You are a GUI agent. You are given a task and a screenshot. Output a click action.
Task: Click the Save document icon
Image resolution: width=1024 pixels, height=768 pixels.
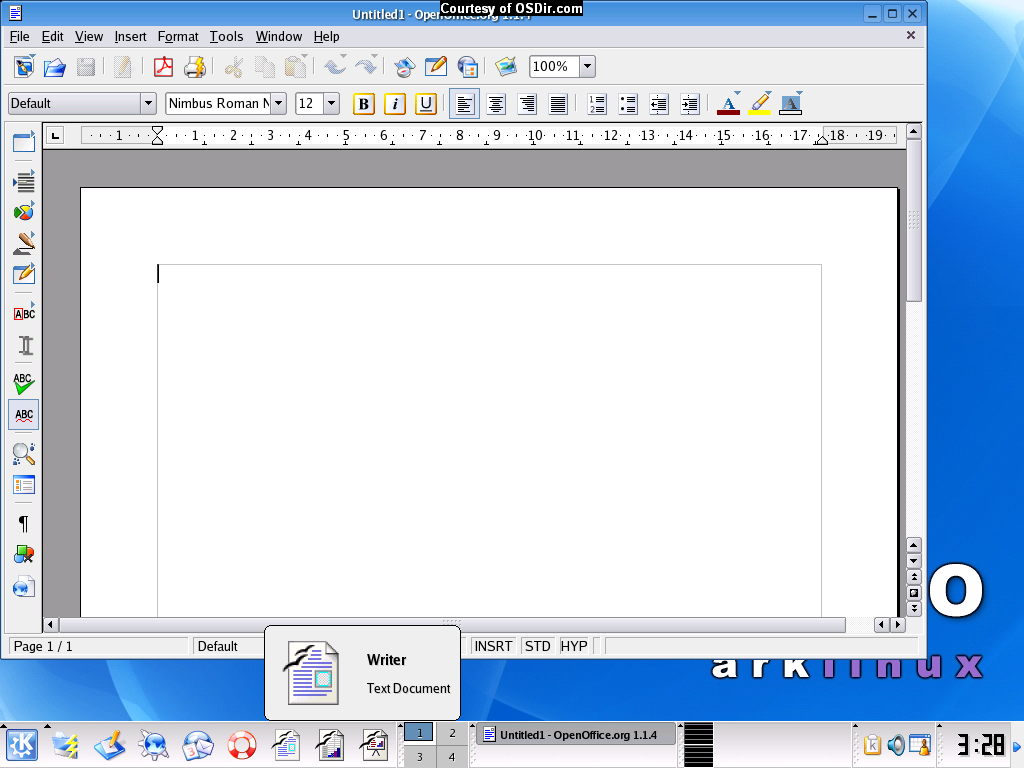86,67
